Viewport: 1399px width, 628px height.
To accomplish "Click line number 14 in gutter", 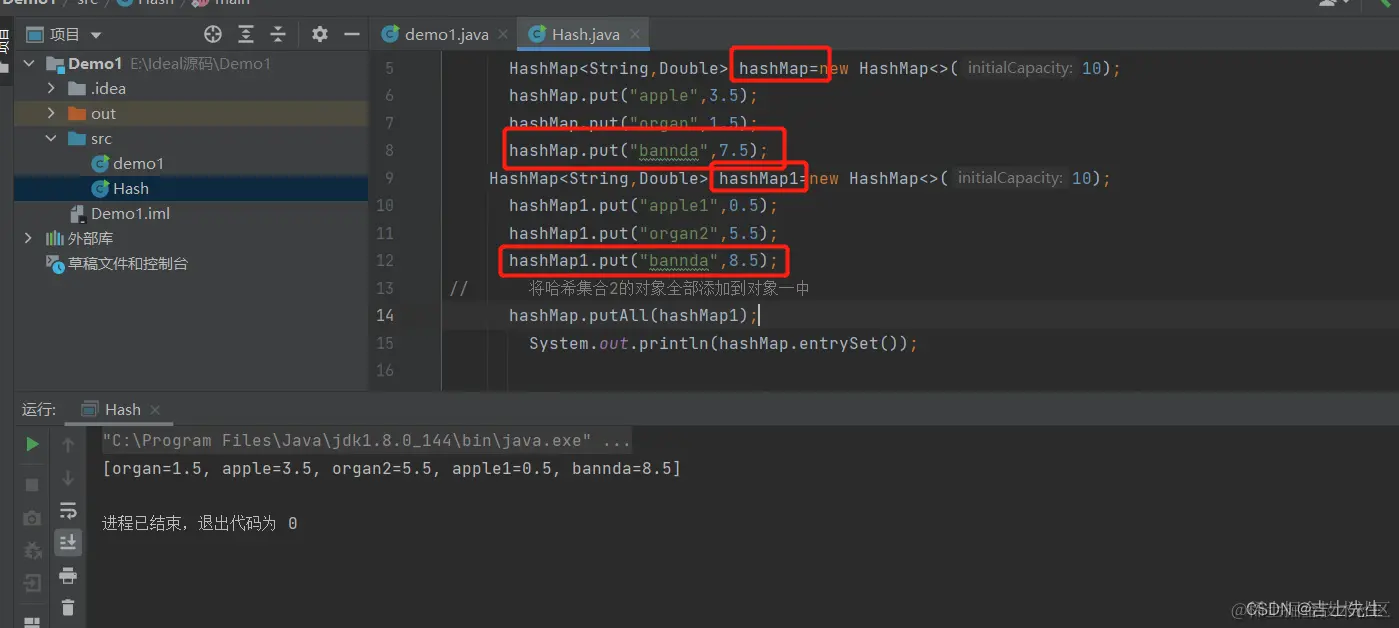I will (x=385, y=316).
